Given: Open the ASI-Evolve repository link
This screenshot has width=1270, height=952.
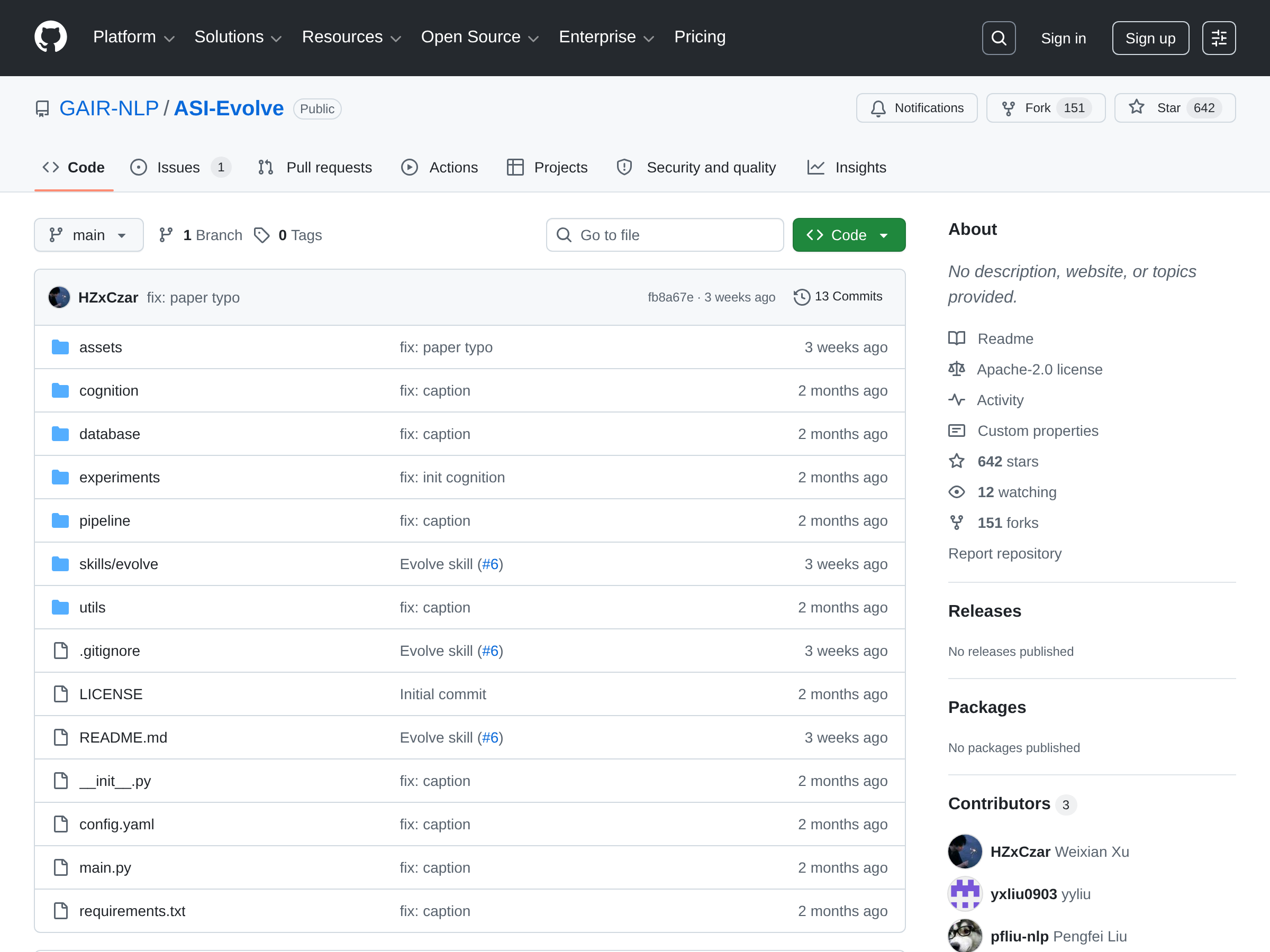Looking at the screenshot, I should click(x=229, y=108).
